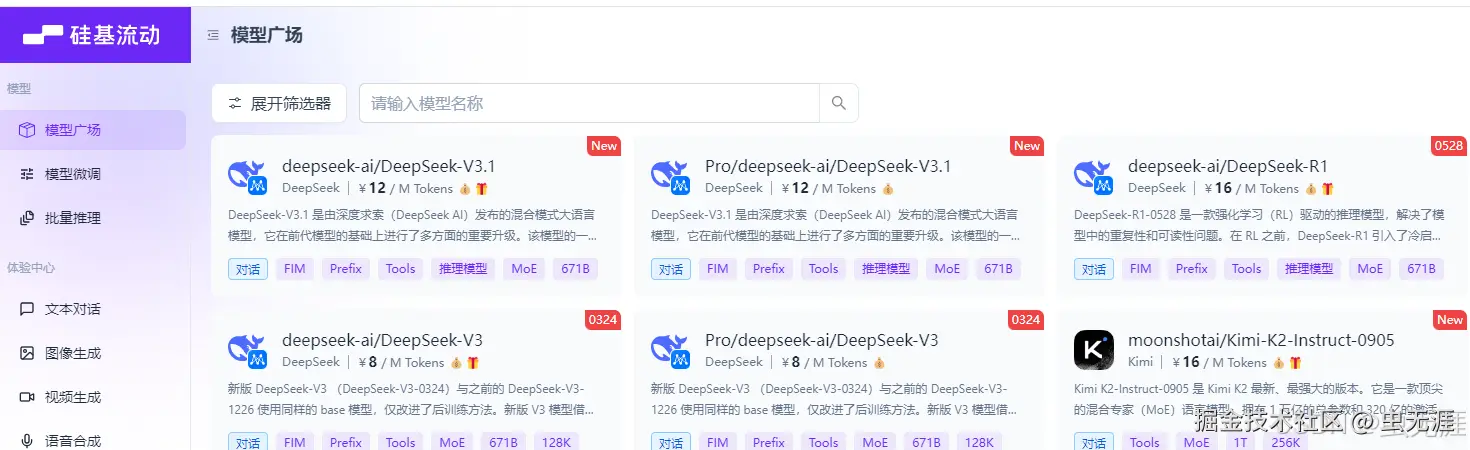Click the 对话 tag on non-Pro DeepSeek-V3.1
This screenshot has width=1470, height=450.
[x=248, y=269]
